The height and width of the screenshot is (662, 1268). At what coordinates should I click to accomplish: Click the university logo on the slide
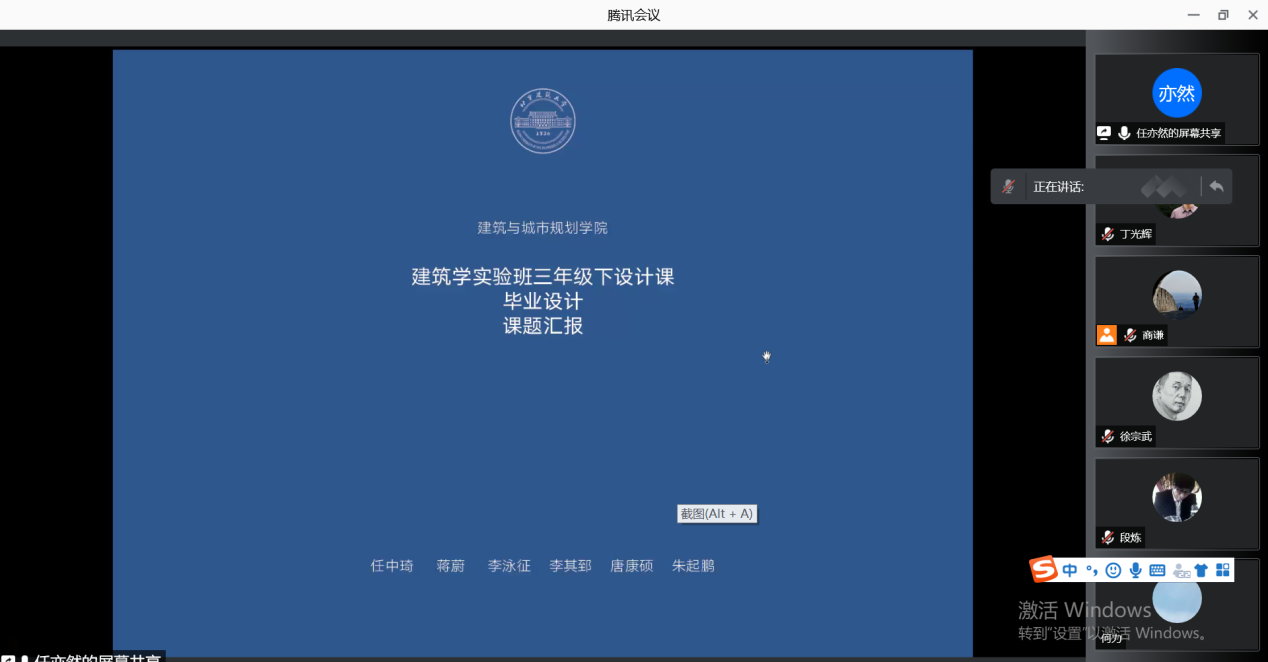543,122
